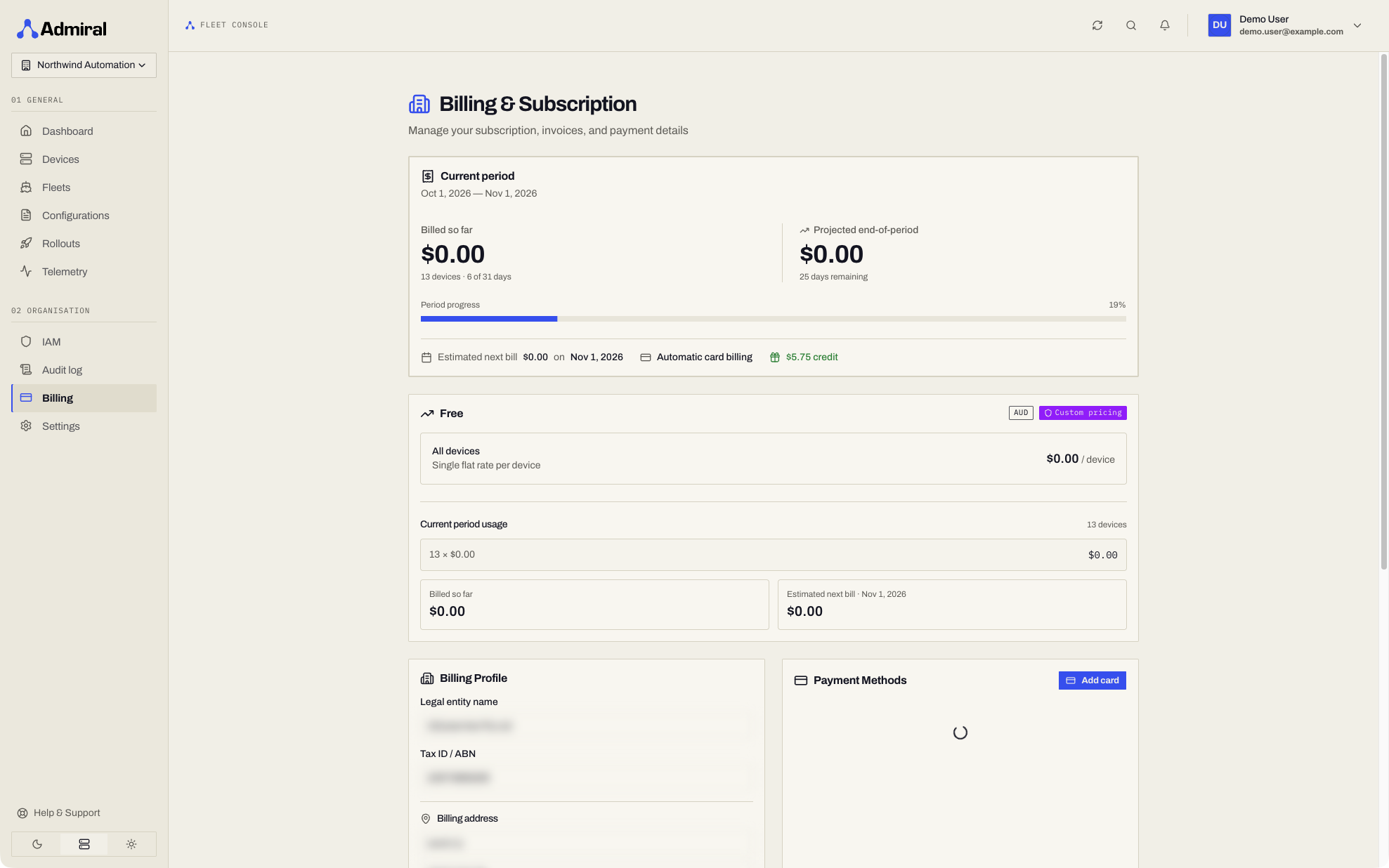Open Configurations from sidebar

click(84, 216)
